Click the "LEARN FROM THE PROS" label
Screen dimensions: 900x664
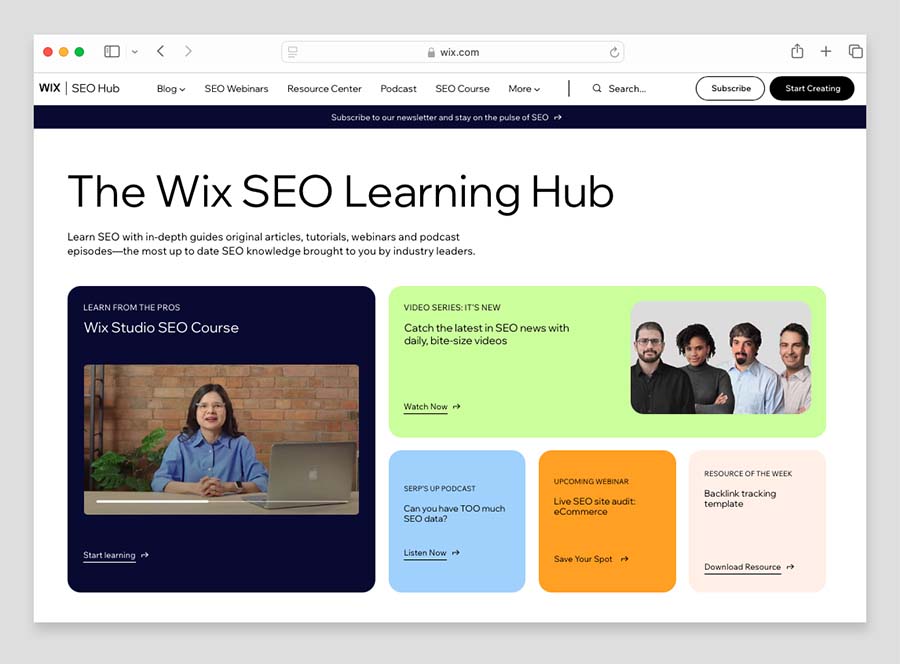131,308
